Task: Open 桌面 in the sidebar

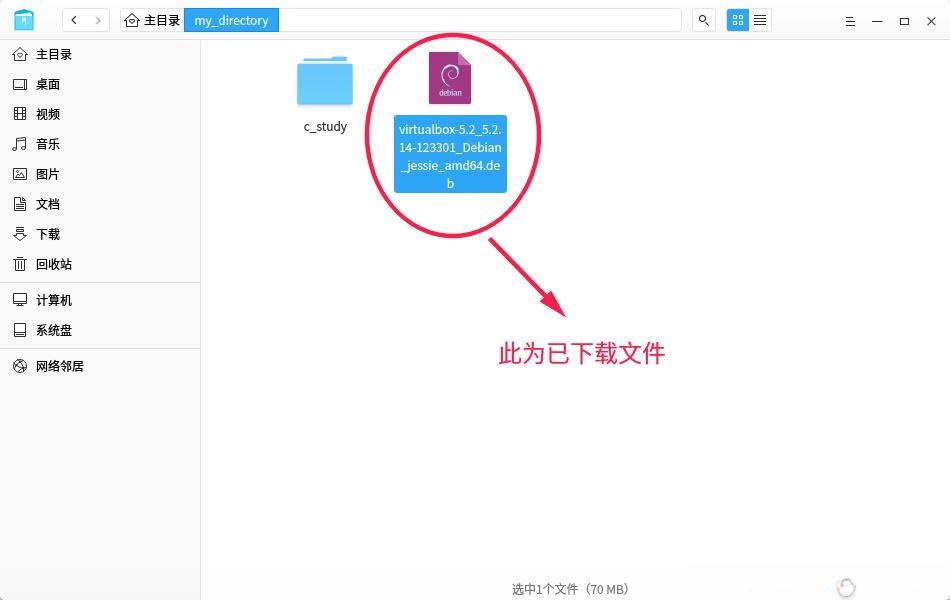Action: pyautogui.click(x=100, y=84)
